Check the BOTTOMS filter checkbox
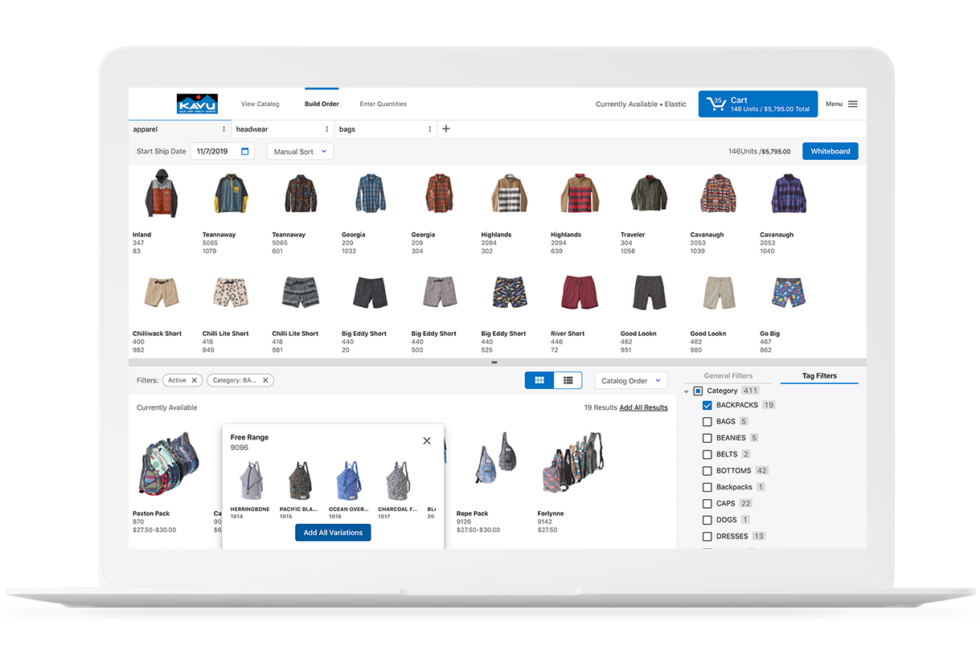The width and height of the screenshot is (980, 659). [x=705, y=470]
